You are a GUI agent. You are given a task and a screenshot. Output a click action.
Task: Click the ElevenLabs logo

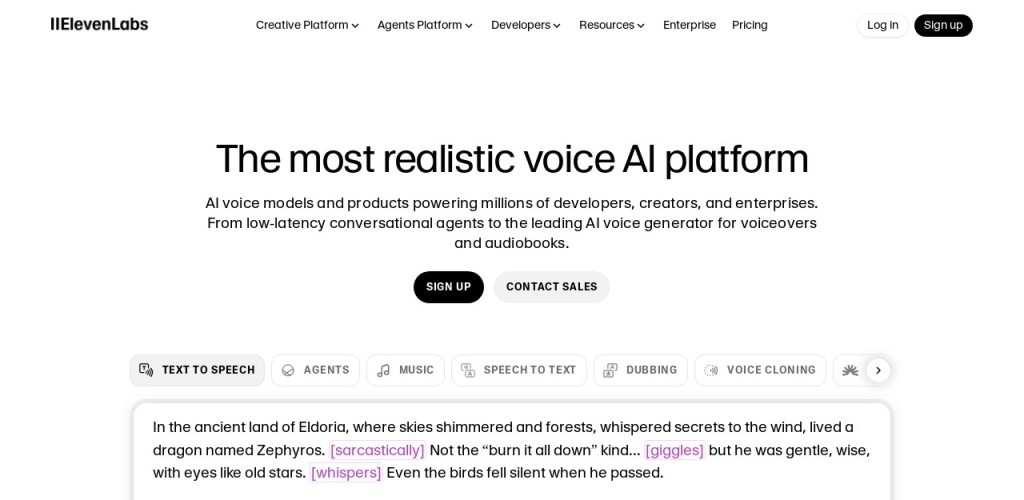[99, 24]
